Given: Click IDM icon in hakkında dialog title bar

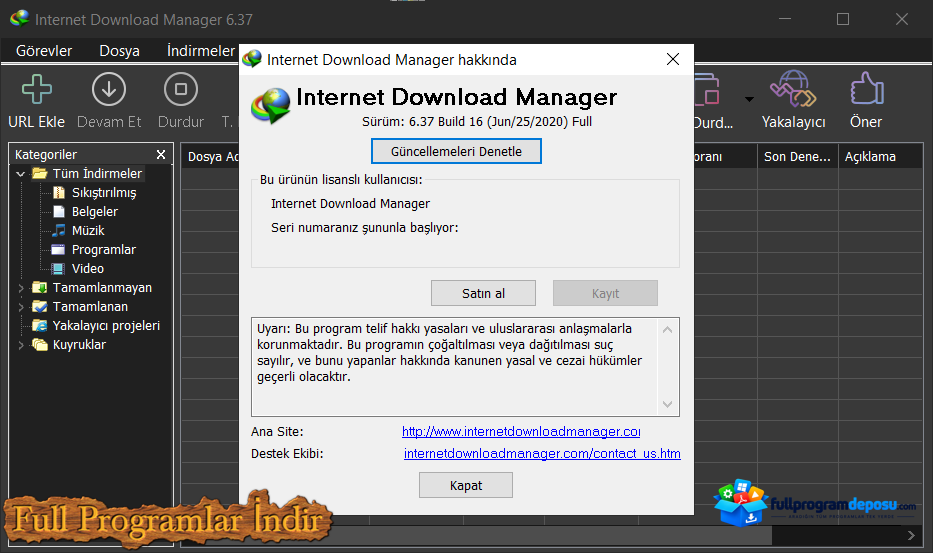Looking at the screenshot, I should point(252,58).
